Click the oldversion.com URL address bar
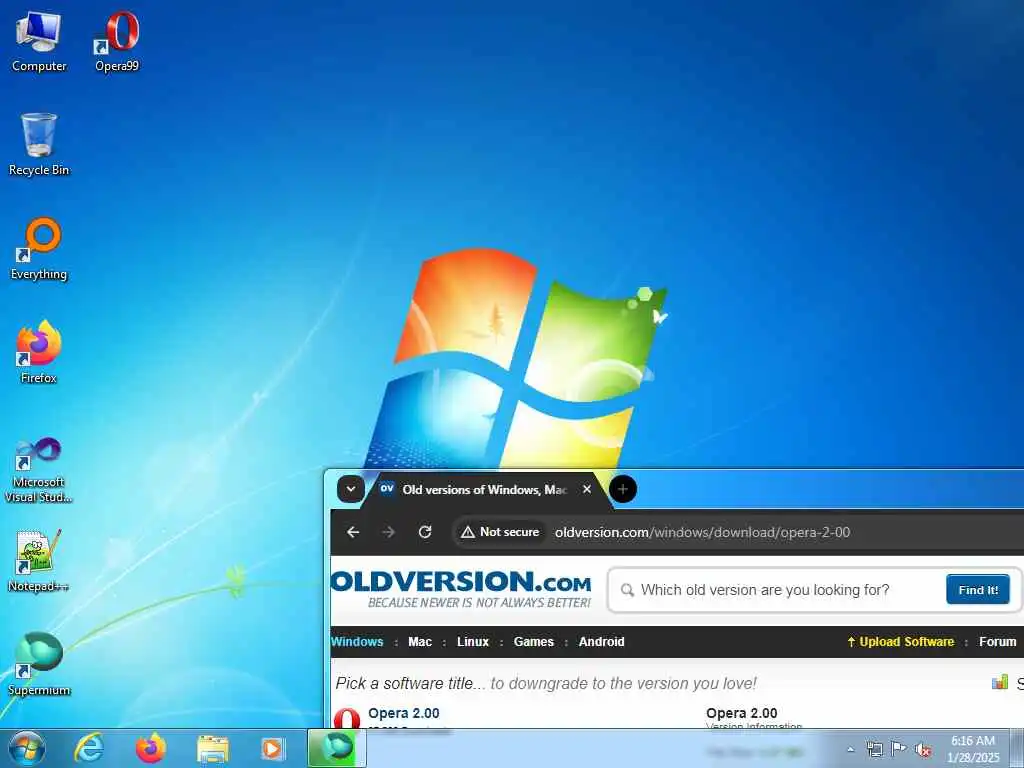1024x768 pixels. [x=702, y=532]
